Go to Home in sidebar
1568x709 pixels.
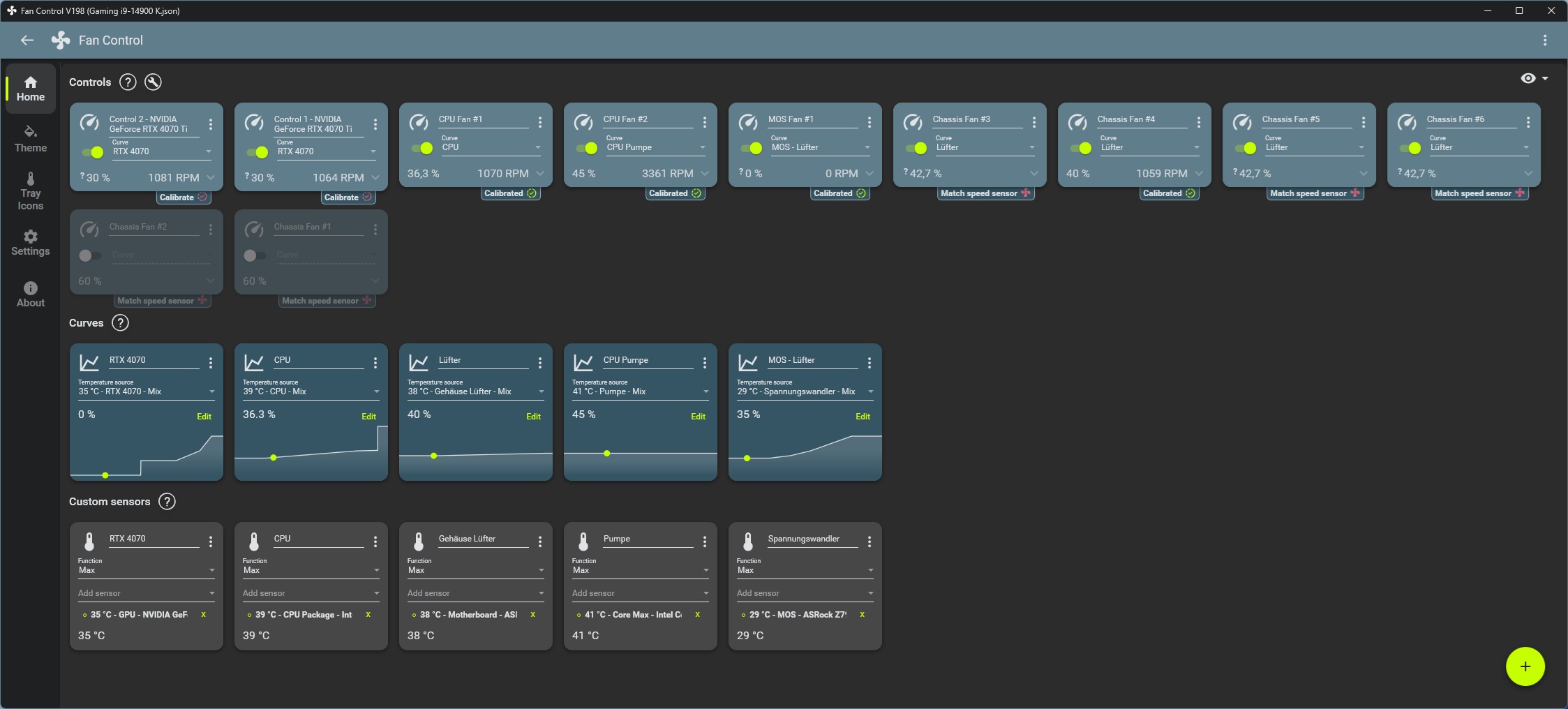31,89
